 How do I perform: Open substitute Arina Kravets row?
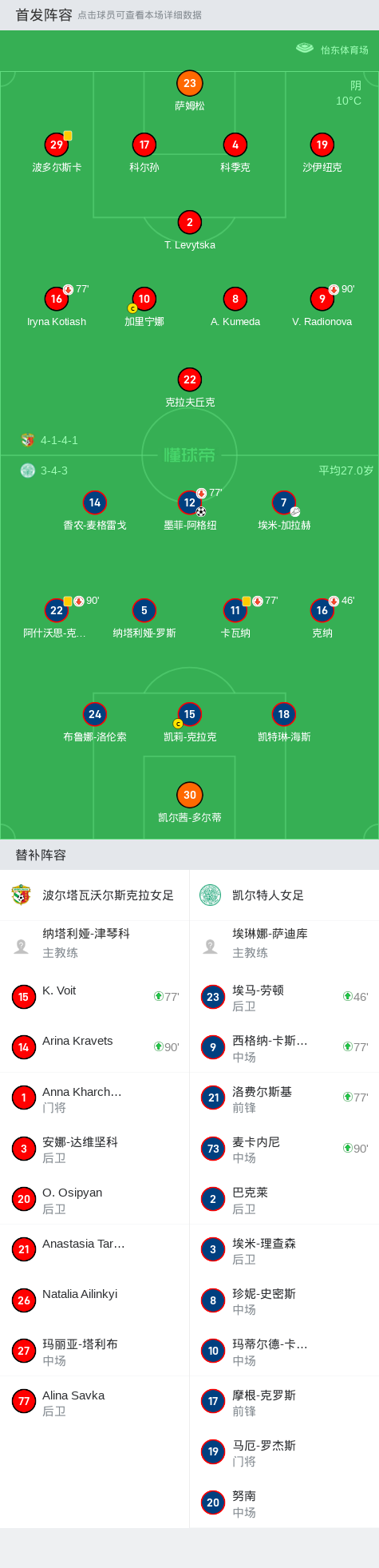[x=94, y=1047]
